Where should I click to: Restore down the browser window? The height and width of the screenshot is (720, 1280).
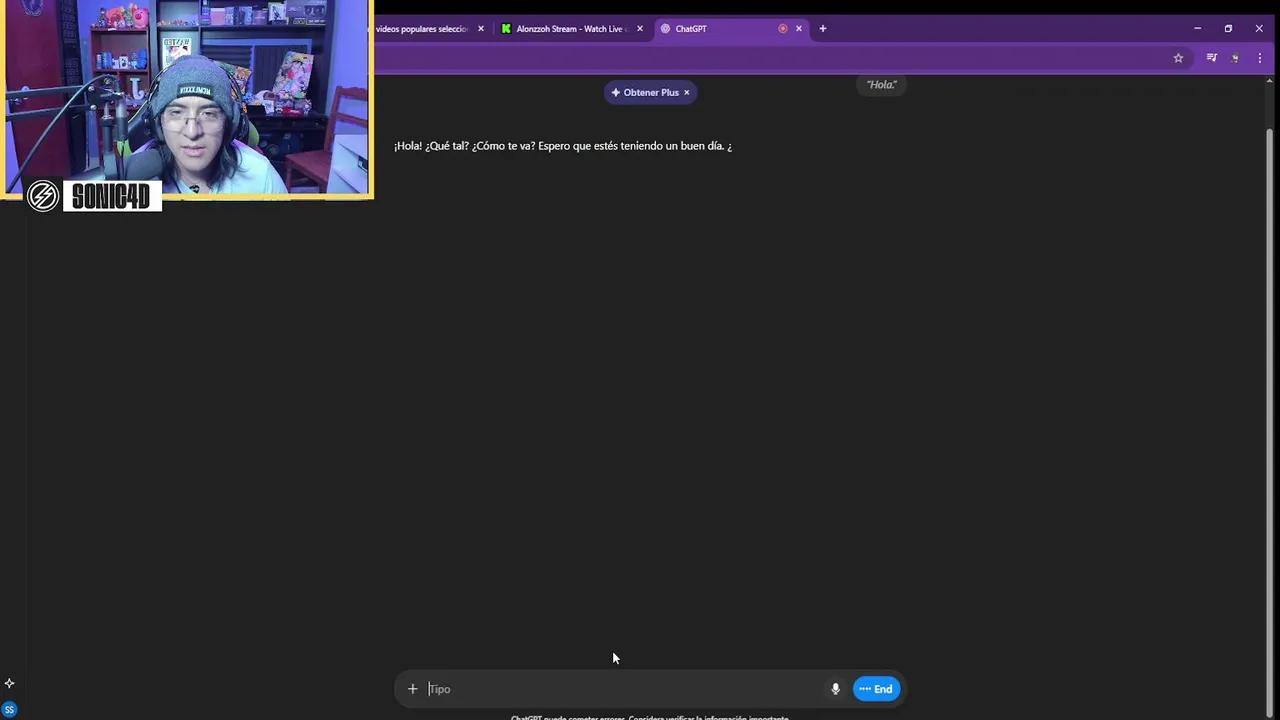tap(1228, 29)
